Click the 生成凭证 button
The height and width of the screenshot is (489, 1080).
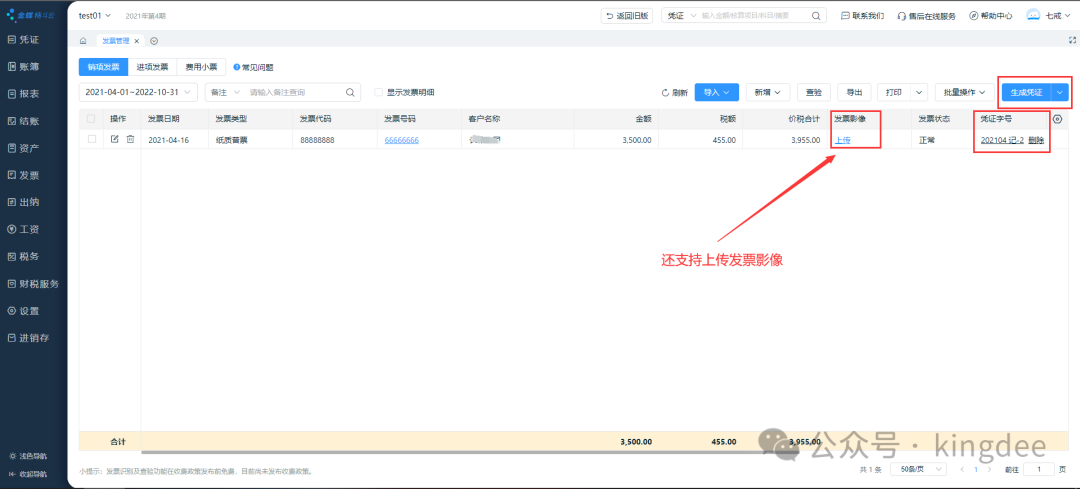point(1026,92)
